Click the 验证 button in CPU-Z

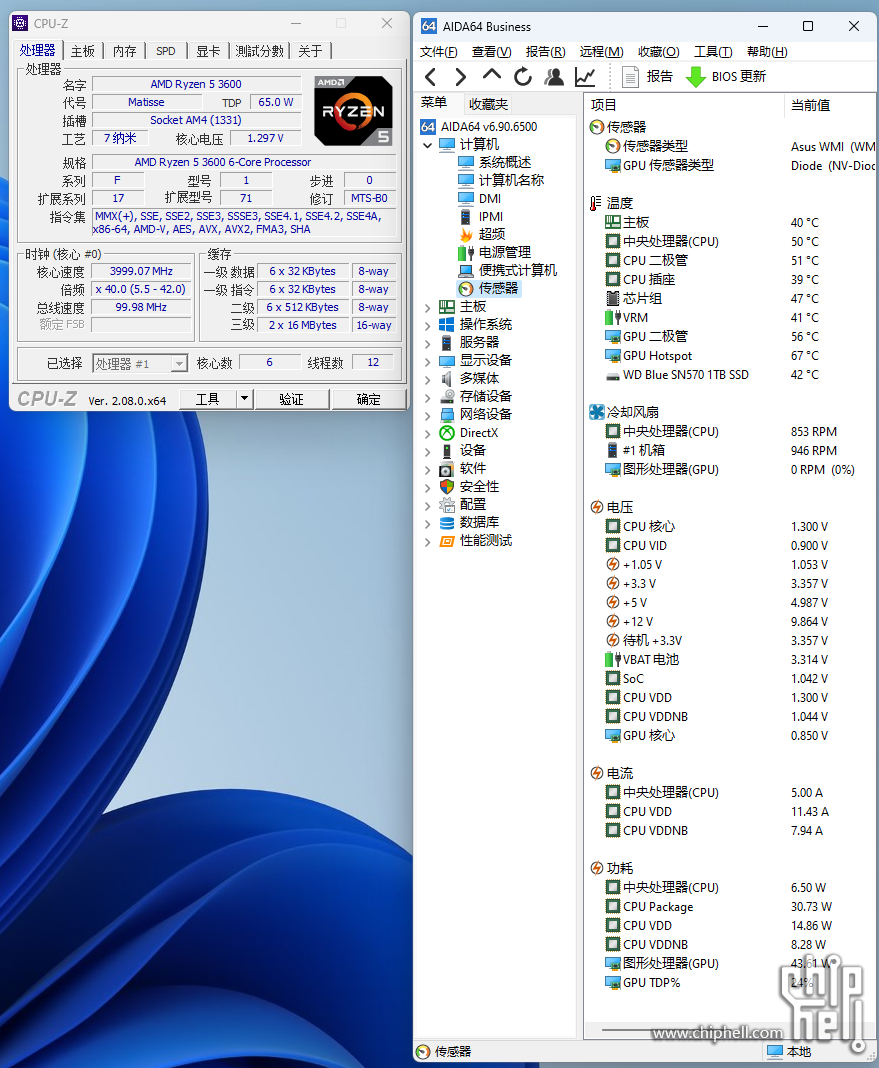[x=291, y=399]
